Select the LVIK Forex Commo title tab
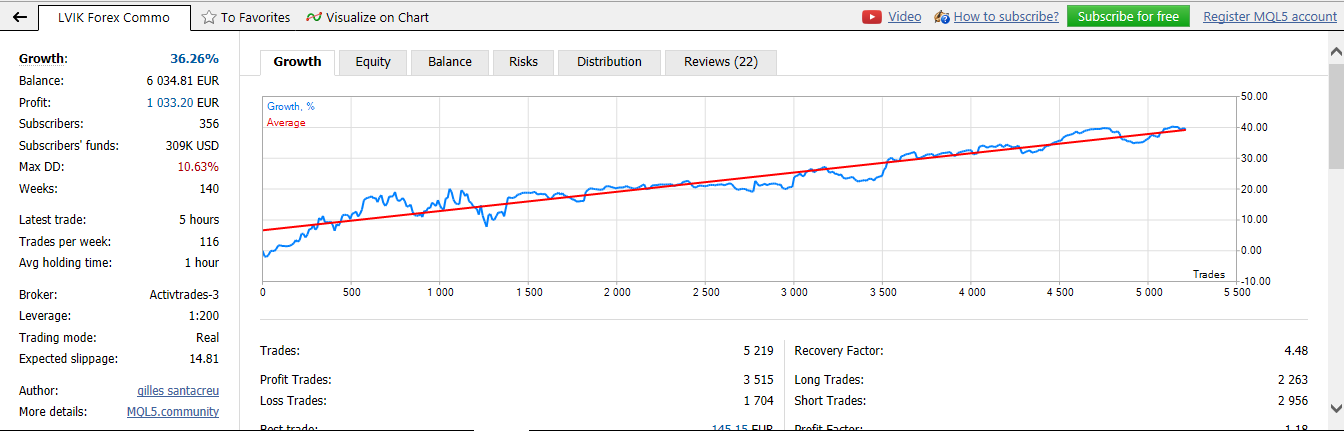 (112, 17)
